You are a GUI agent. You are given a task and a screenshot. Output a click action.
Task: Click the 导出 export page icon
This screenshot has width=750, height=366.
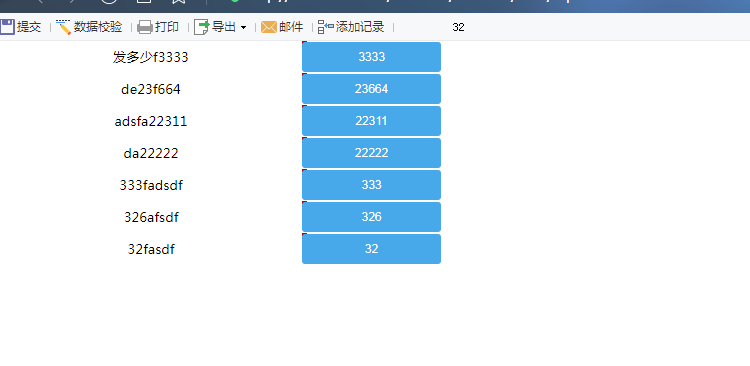[x=201, y=27]
